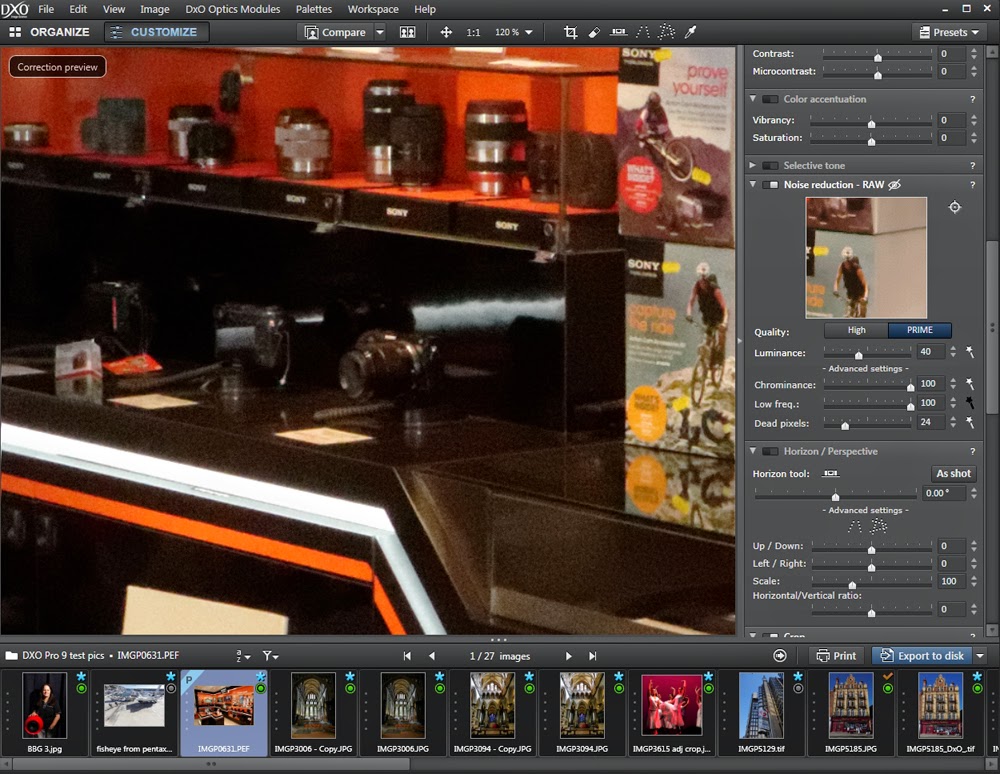Click the Compare button
The width and height of the screenshot is (1000, 774).
click(335, 32)
